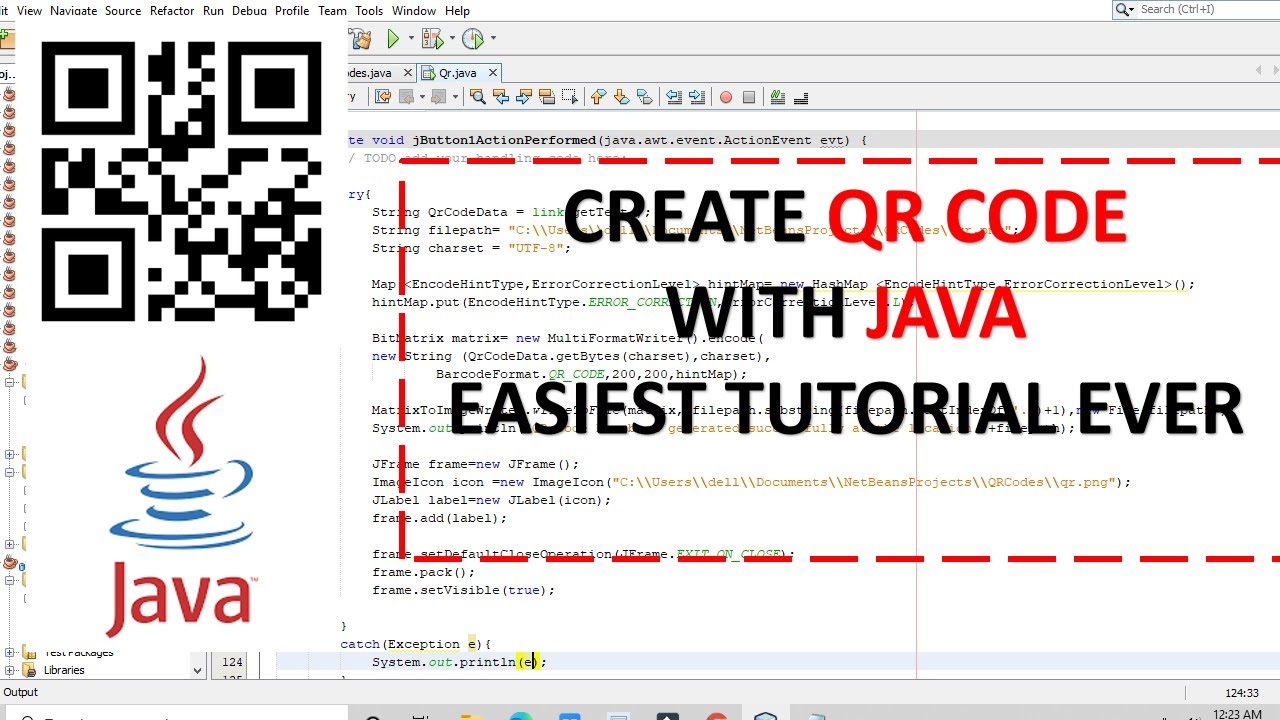Open the Run menu
Image resolution: width=1280 pixels, height=720 pixels.
213,10
